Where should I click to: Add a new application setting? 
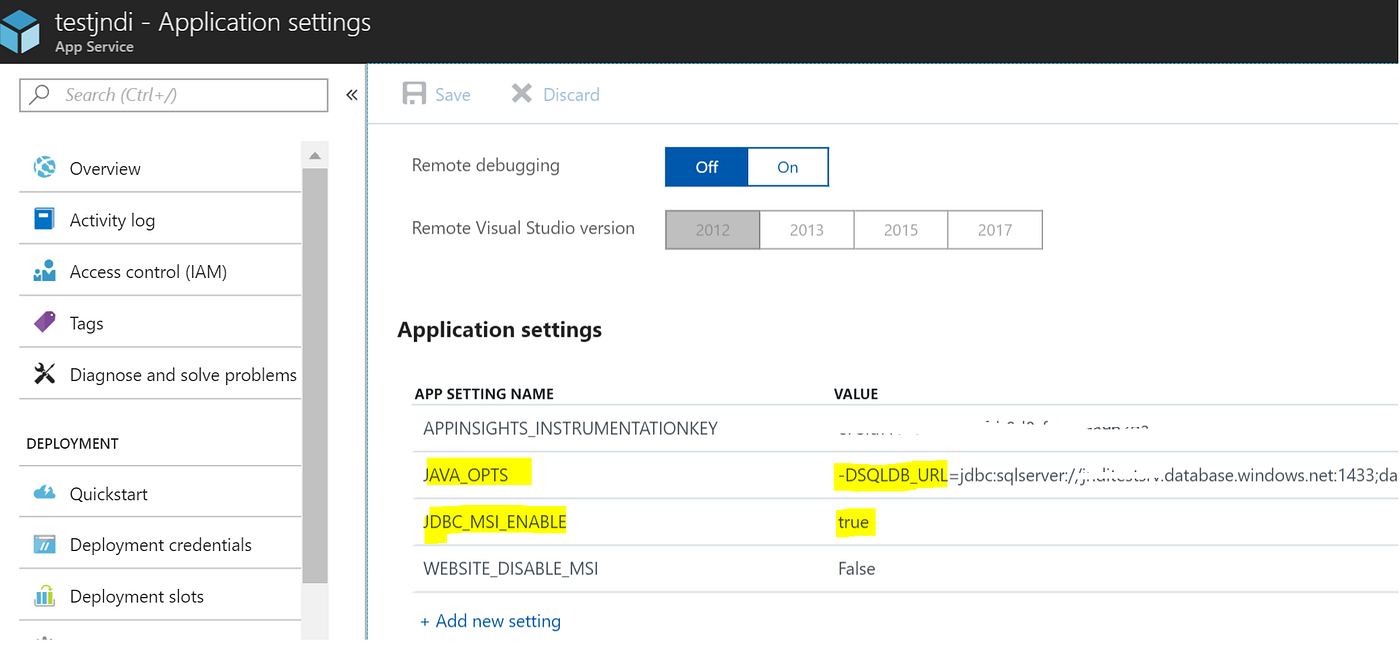490,620
